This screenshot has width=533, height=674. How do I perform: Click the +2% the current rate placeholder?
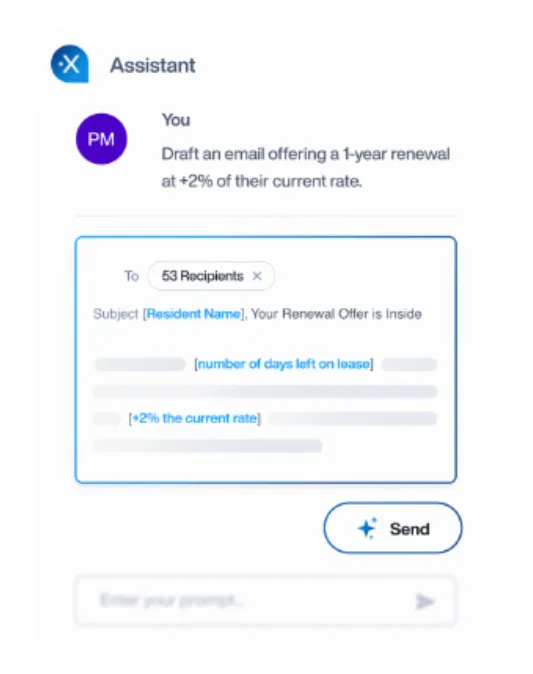[x=195, y=418]
